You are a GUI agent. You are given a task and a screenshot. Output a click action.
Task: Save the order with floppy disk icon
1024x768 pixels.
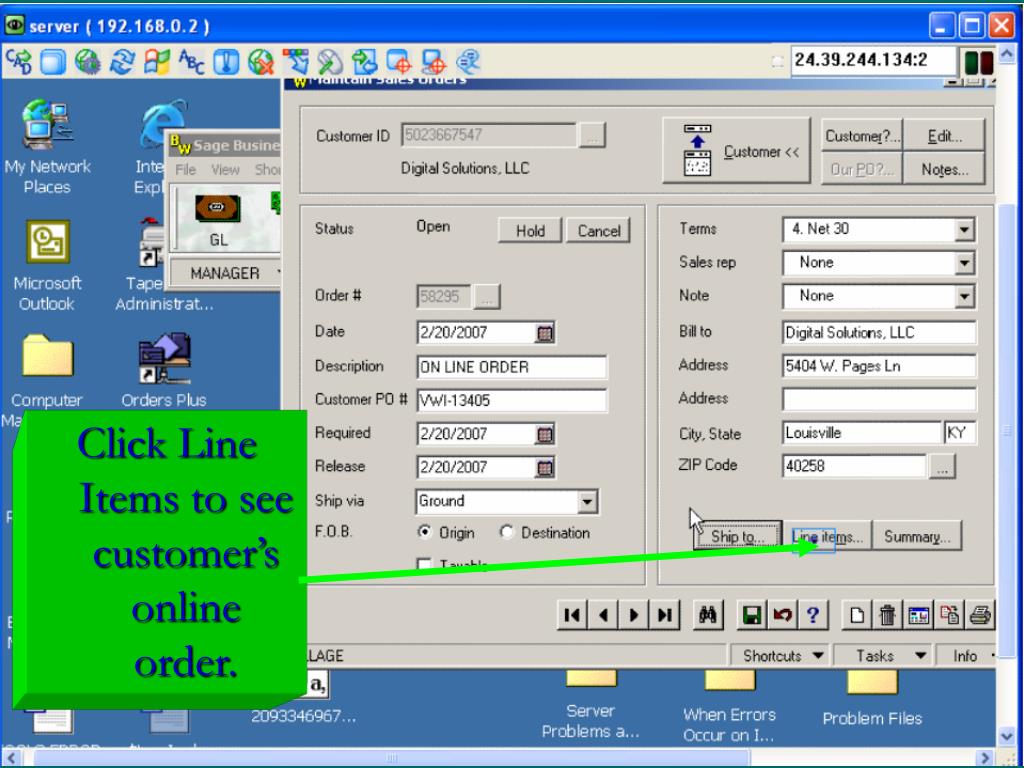pos(752,615)
